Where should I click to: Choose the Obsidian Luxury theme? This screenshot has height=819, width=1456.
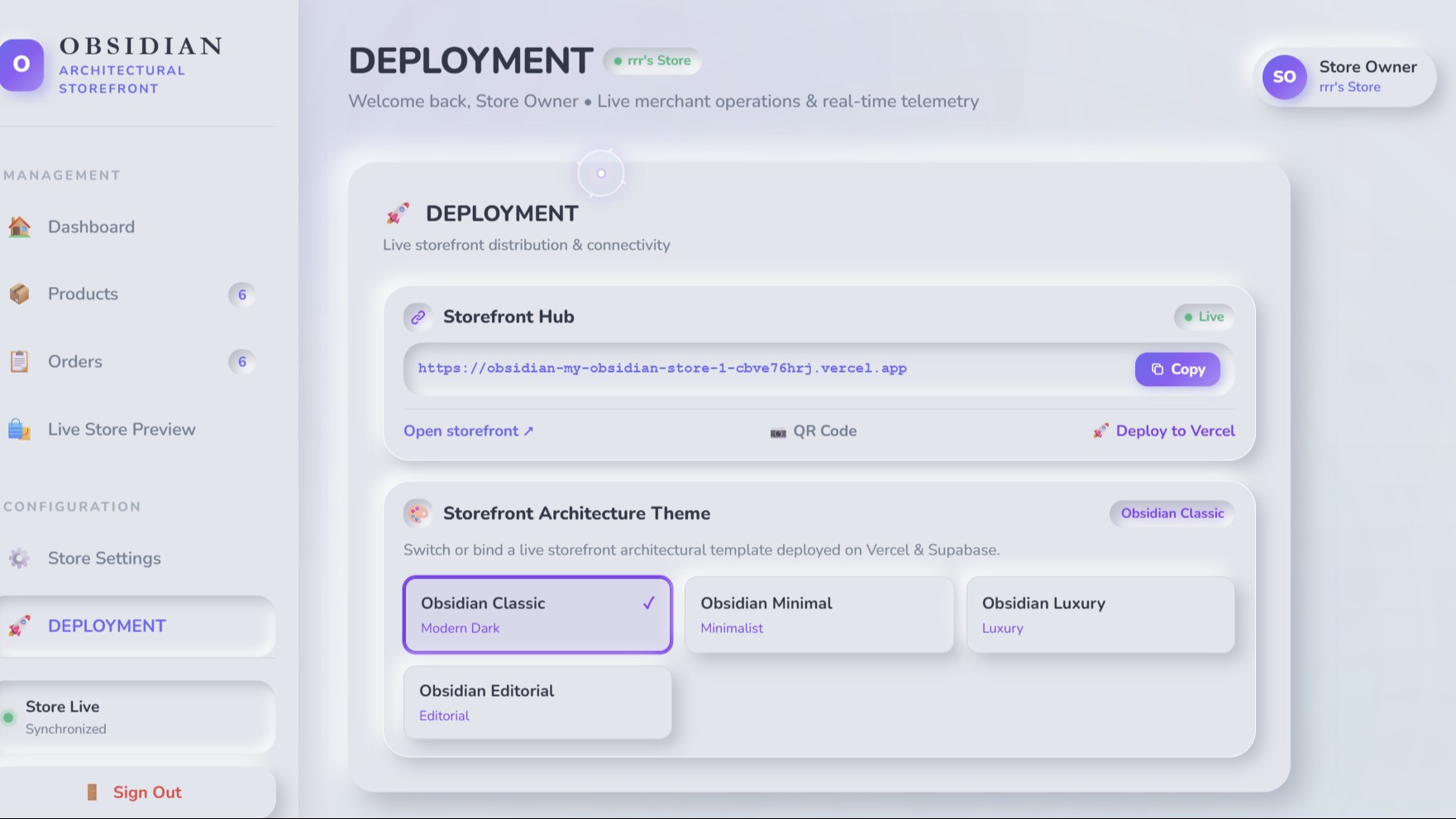click(x=1100, y=615)
